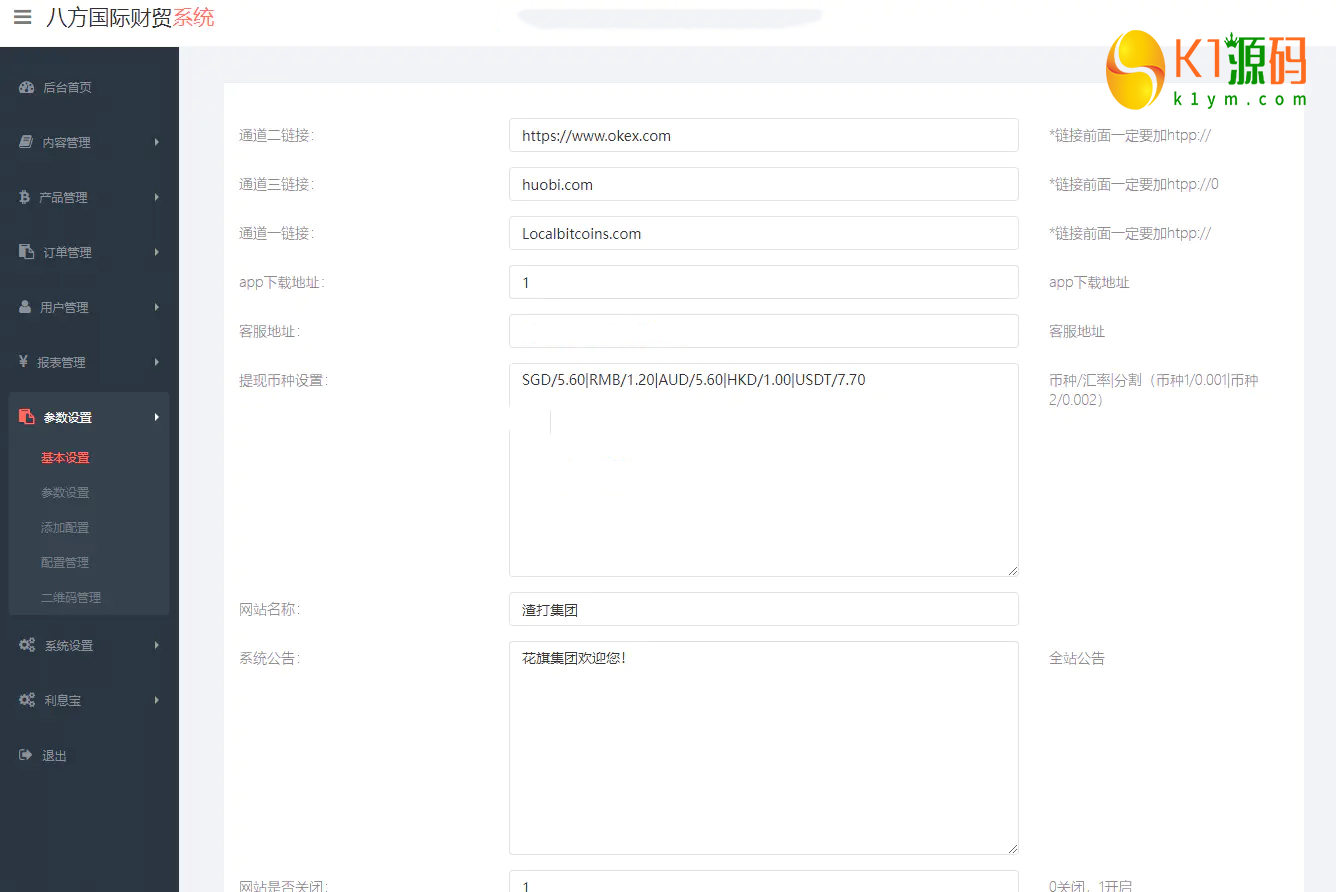This screenshot has width=1336, height=892.
Task: Select the 添加配置 submenu item
Action: 65,527
